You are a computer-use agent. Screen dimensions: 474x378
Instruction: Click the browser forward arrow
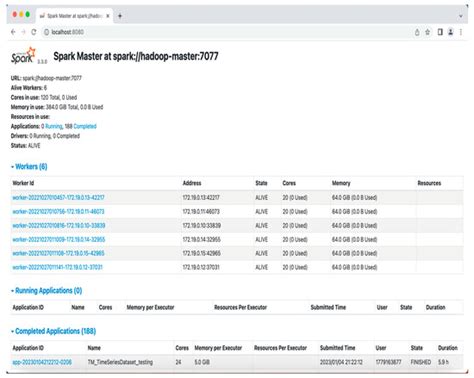tap(23, 32)
